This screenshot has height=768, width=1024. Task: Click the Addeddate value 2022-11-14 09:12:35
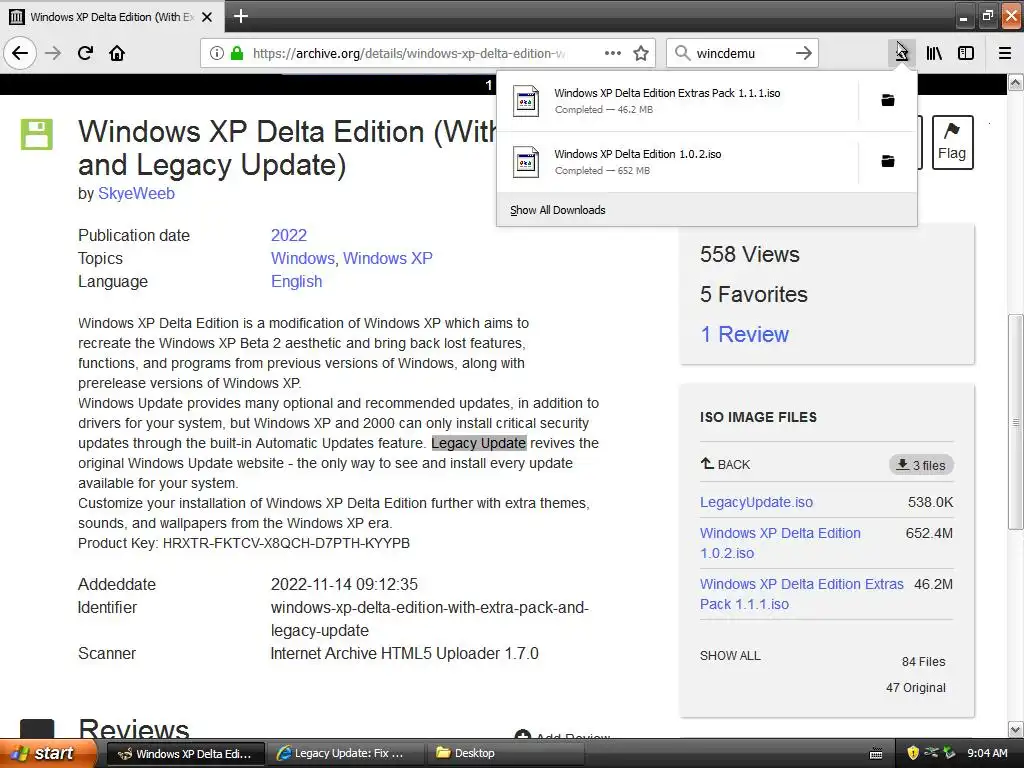[x=344, y=584]
